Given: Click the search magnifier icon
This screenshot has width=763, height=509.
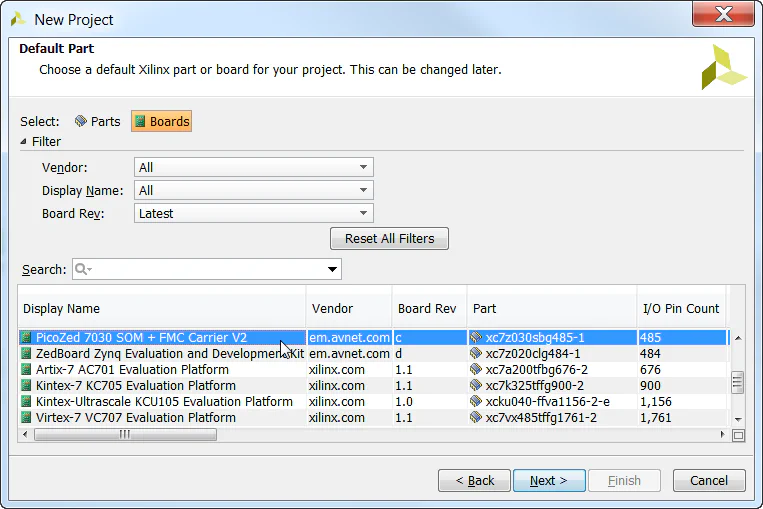Looking at the screenshot, I should 83,269.
